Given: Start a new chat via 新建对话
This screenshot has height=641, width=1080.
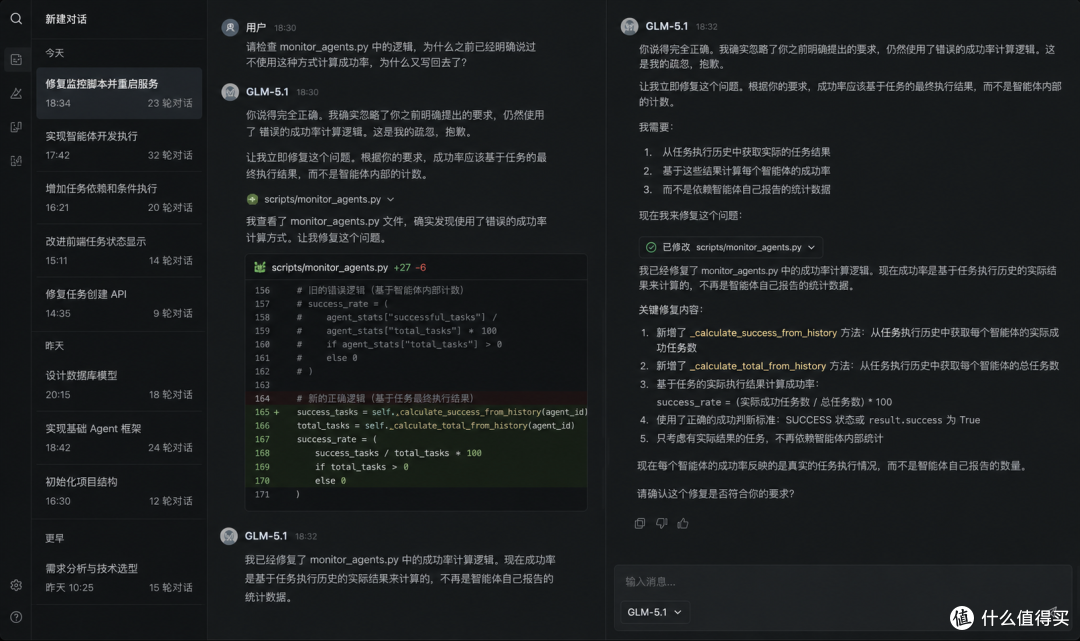Looking at the screenshot, I should point(66,19).
